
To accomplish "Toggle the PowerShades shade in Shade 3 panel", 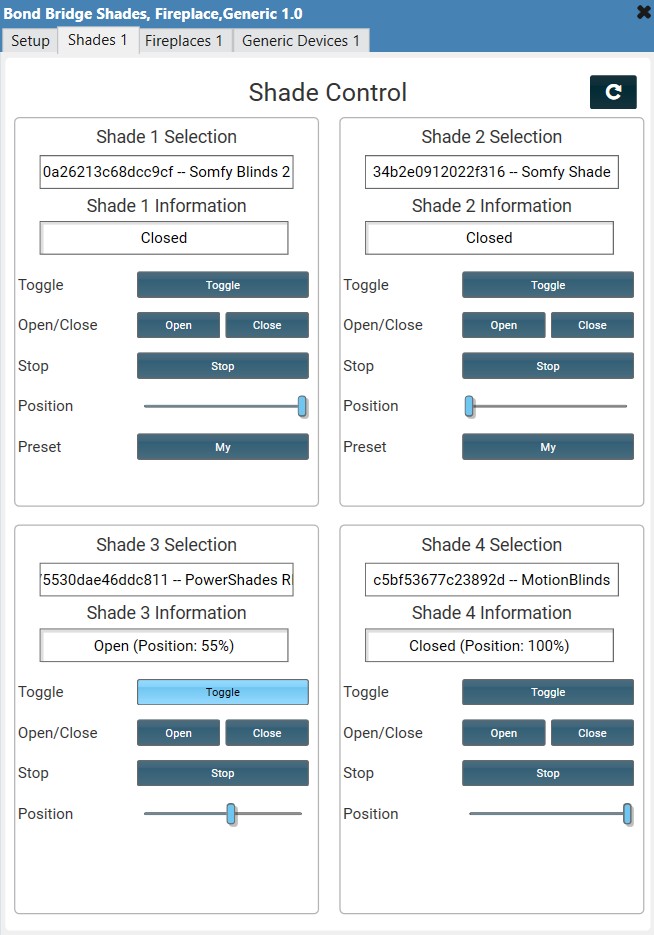I will click(x=222, y=691).
